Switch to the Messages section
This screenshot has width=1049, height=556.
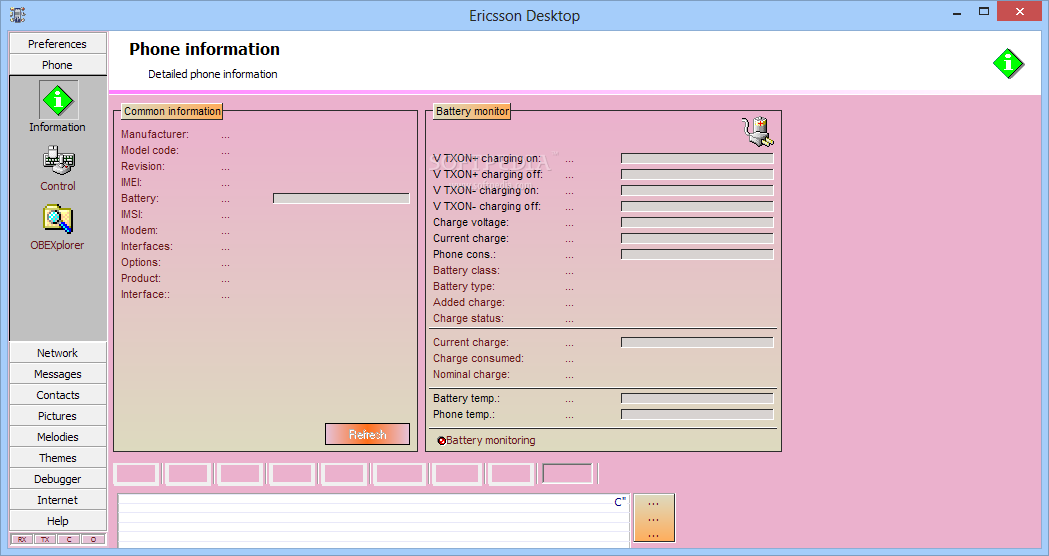point(58,374)
